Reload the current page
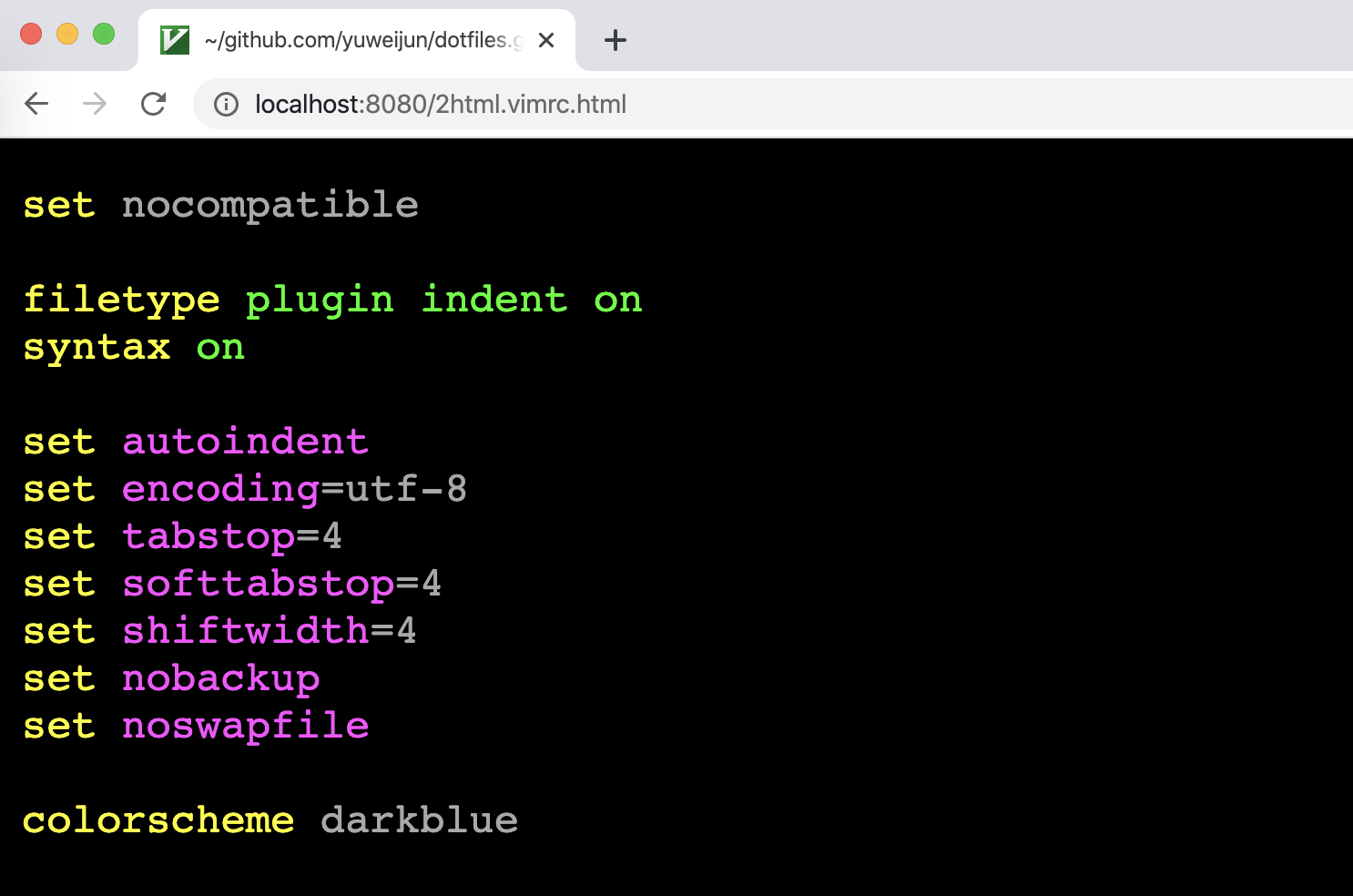This screenshot has width=1353, height=896. tap(153, 104)
